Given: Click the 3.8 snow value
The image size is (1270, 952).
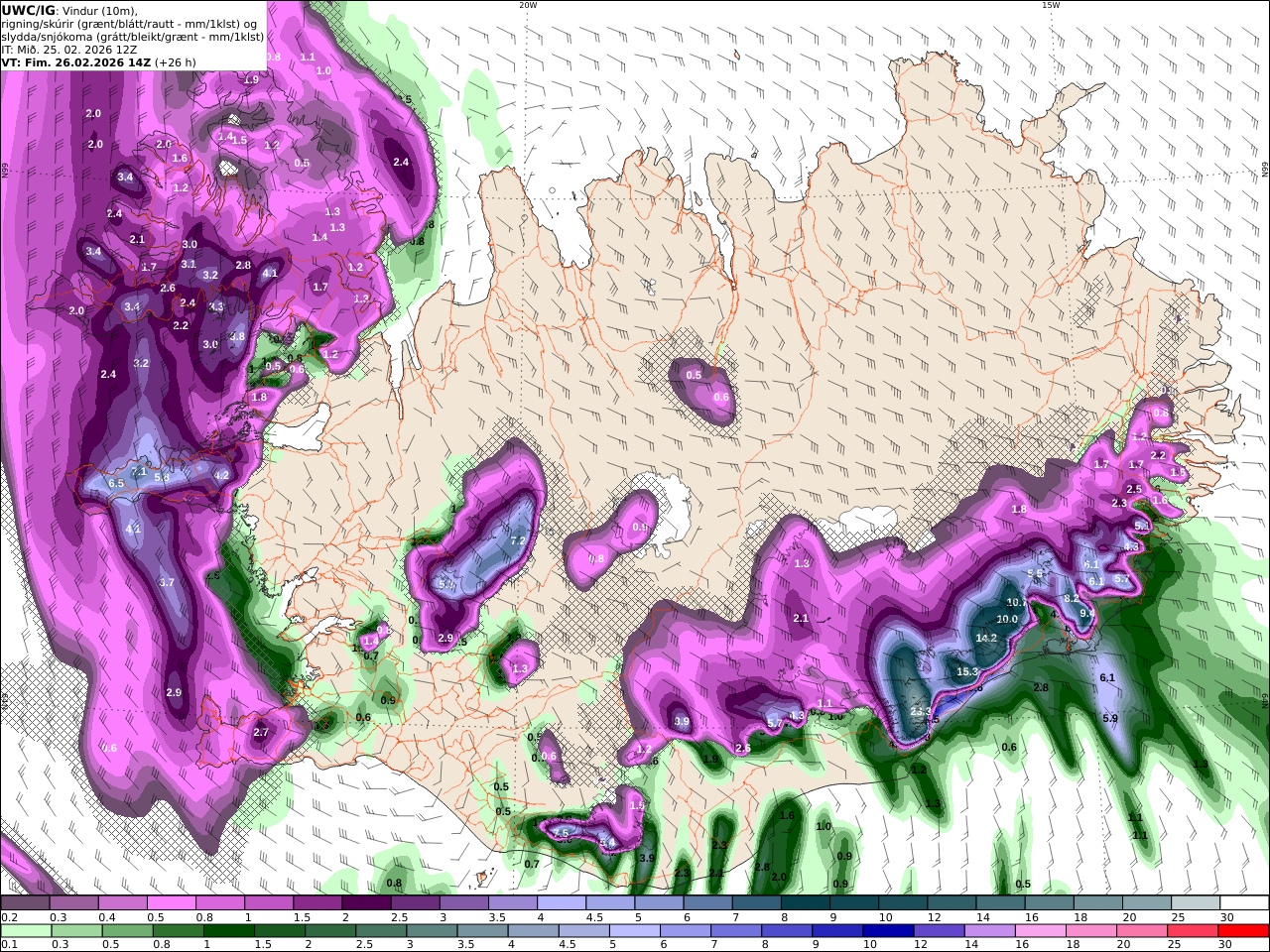Looking at the screenshot, I should (237, 336).
